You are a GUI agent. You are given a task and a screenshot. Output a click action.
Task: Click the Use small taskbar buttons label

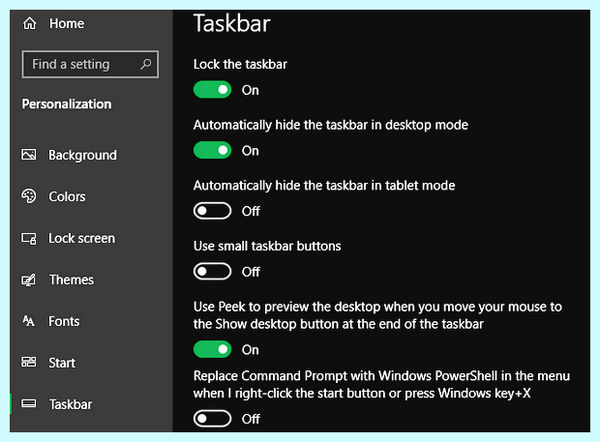pos(267,246)
